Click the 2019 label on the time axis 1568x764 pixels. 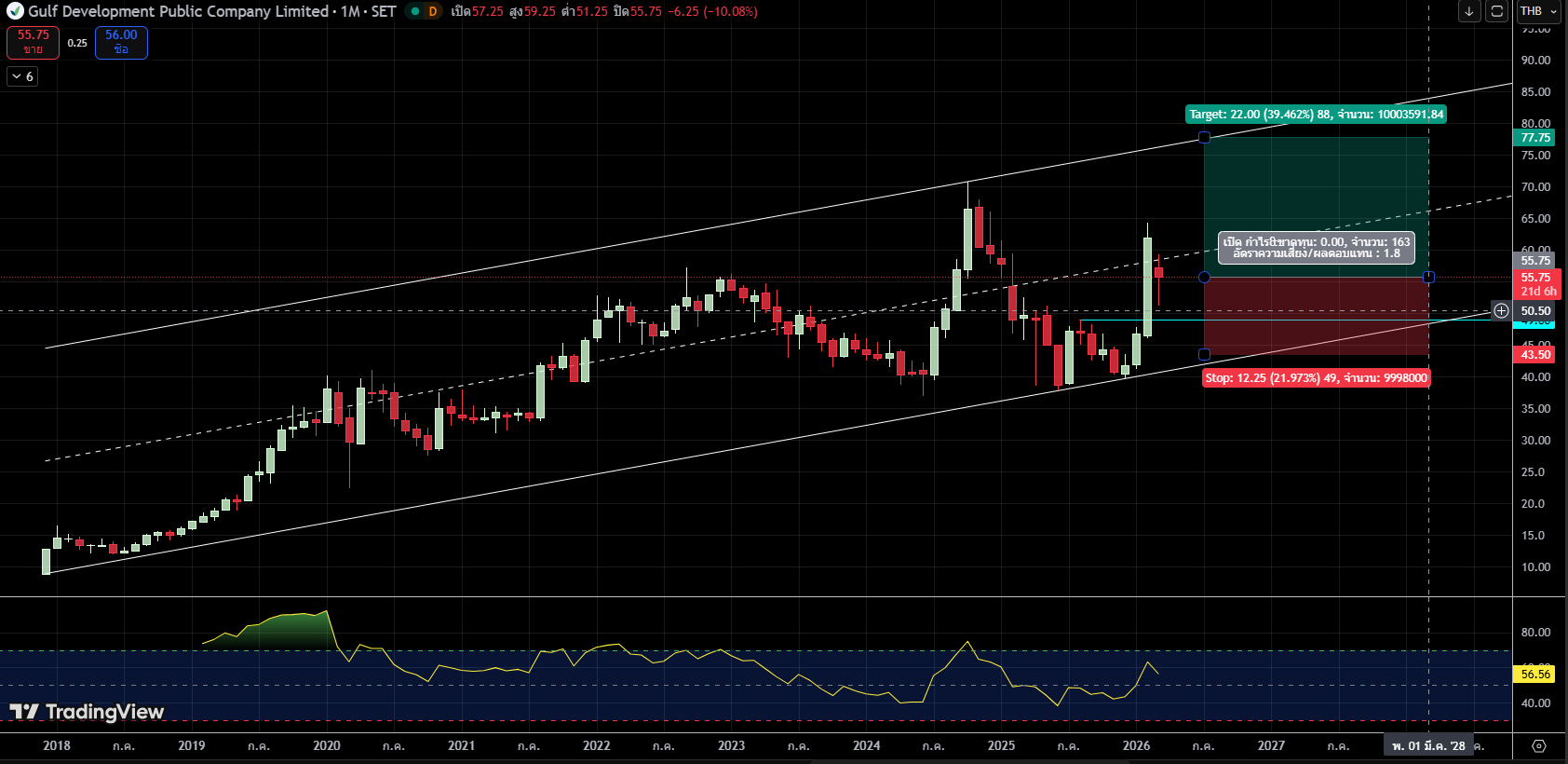[192, 745]
